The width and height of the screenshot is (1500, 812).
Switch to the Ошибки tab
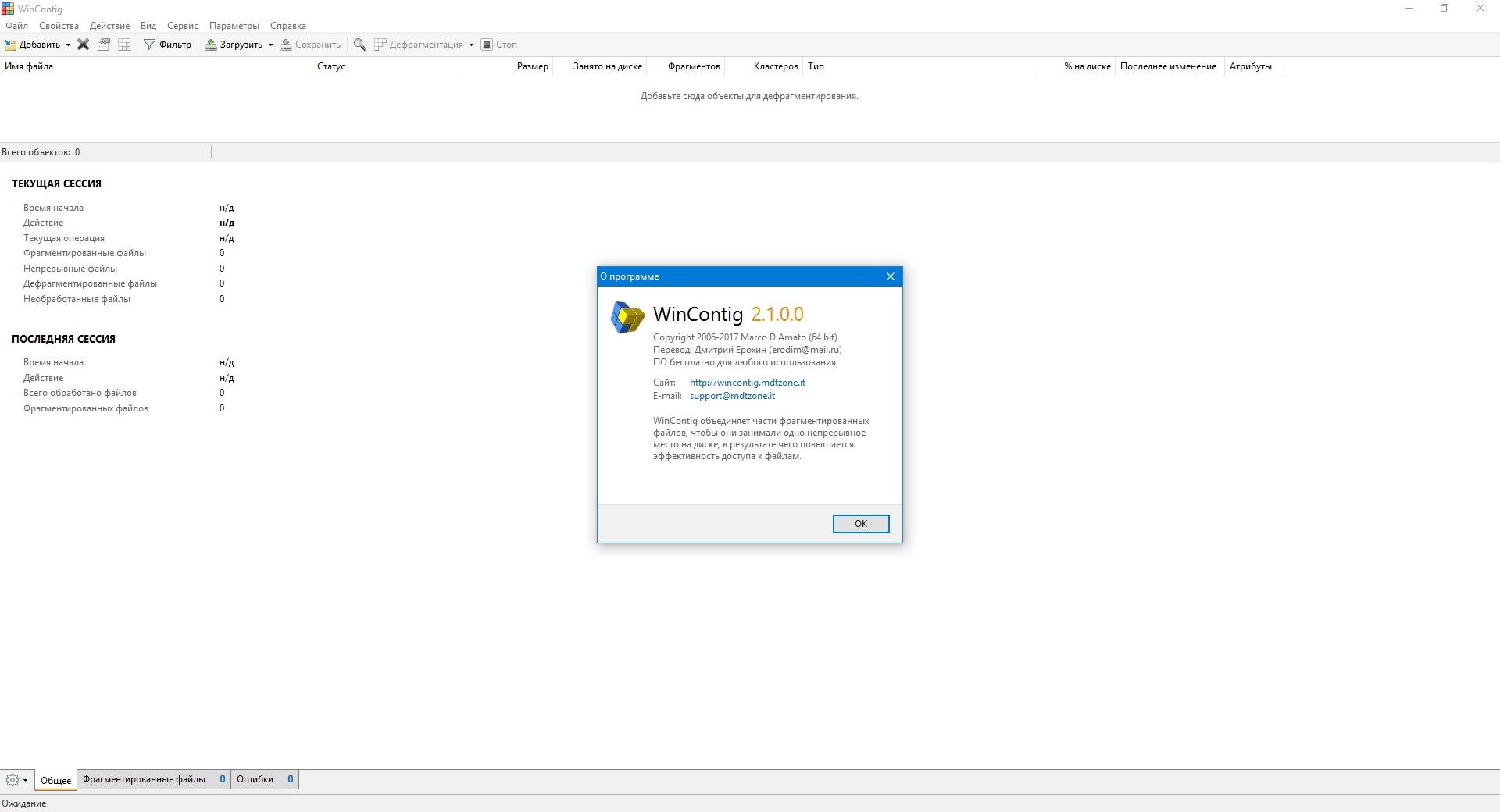tap(266, 779)
